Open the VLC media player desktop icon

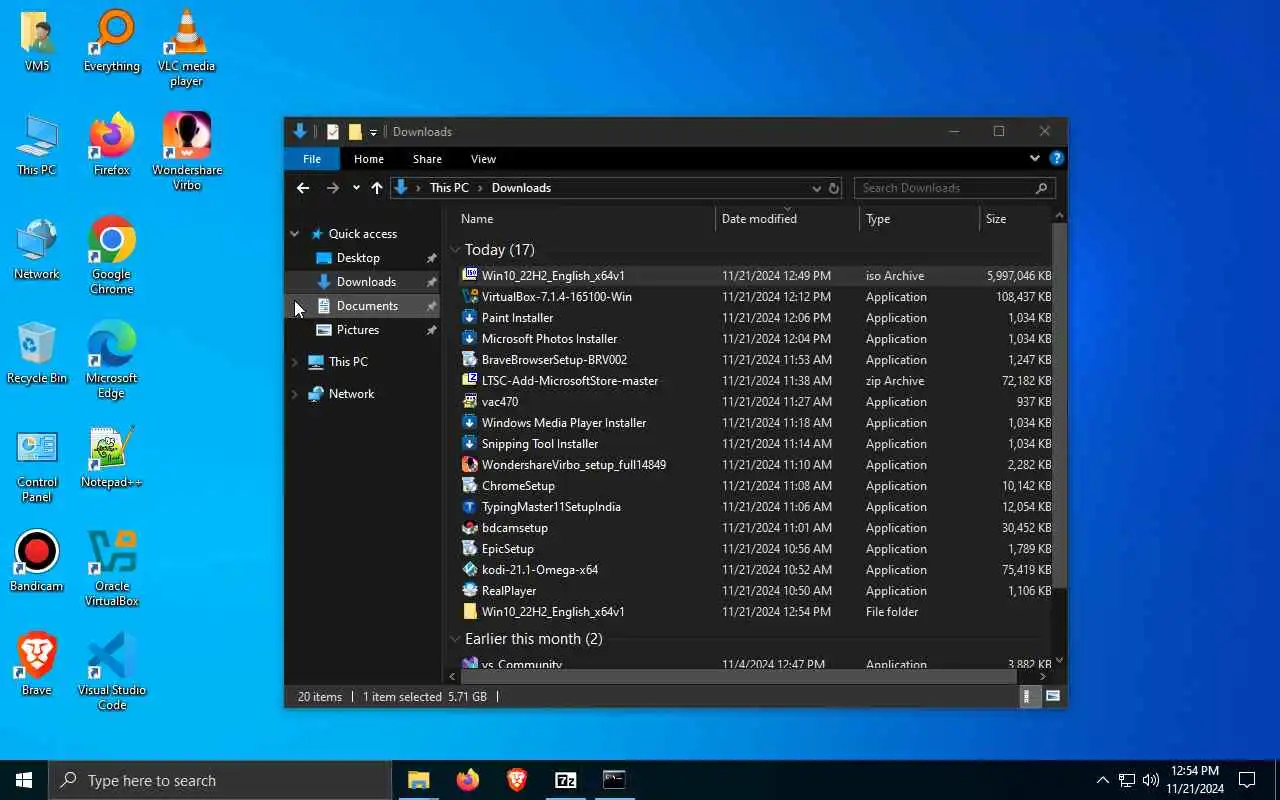click(x=186, y=48)
